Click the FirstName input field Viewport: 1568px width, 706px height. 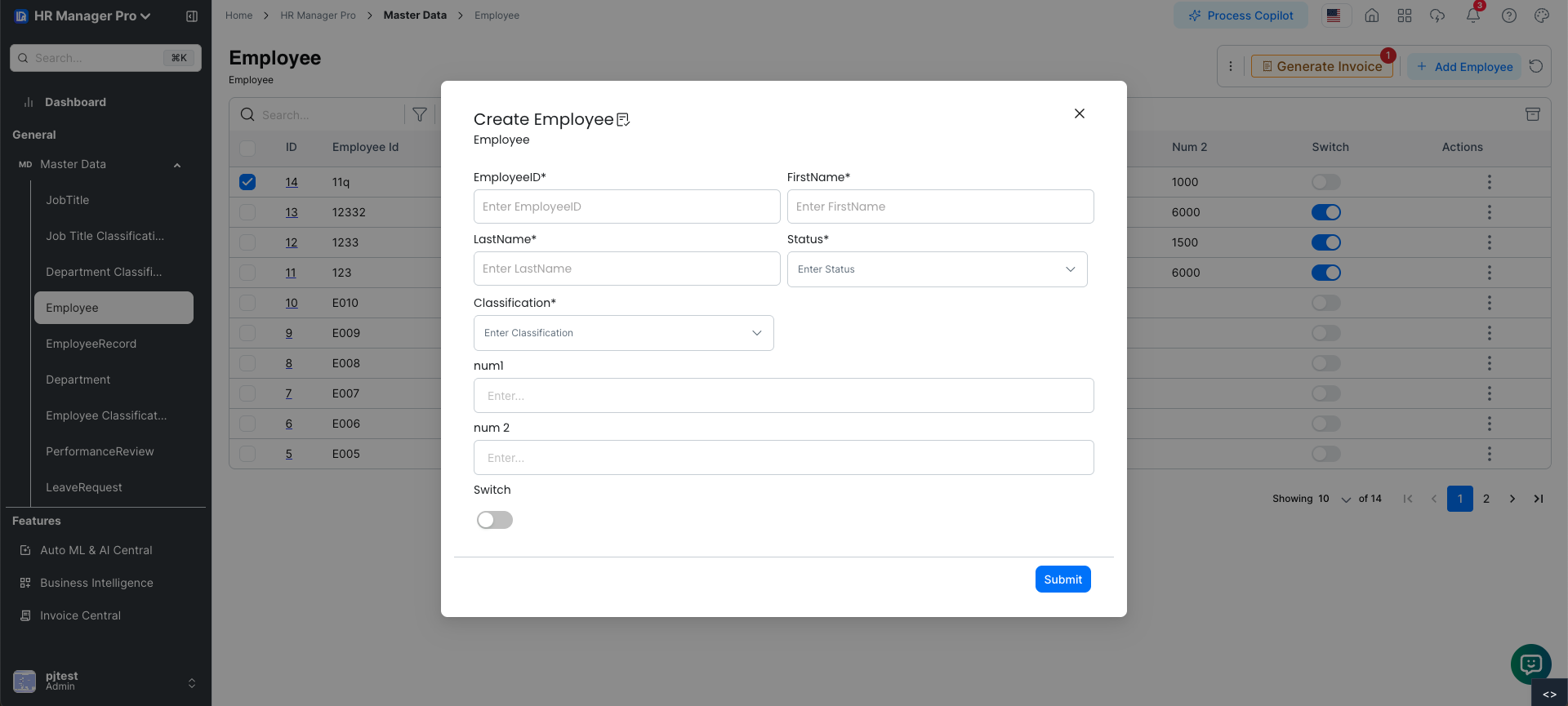click(940, 206)
